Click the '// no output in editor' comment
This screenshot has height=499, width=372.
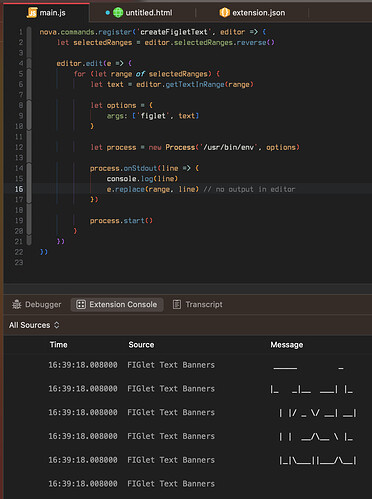point(249,189)
